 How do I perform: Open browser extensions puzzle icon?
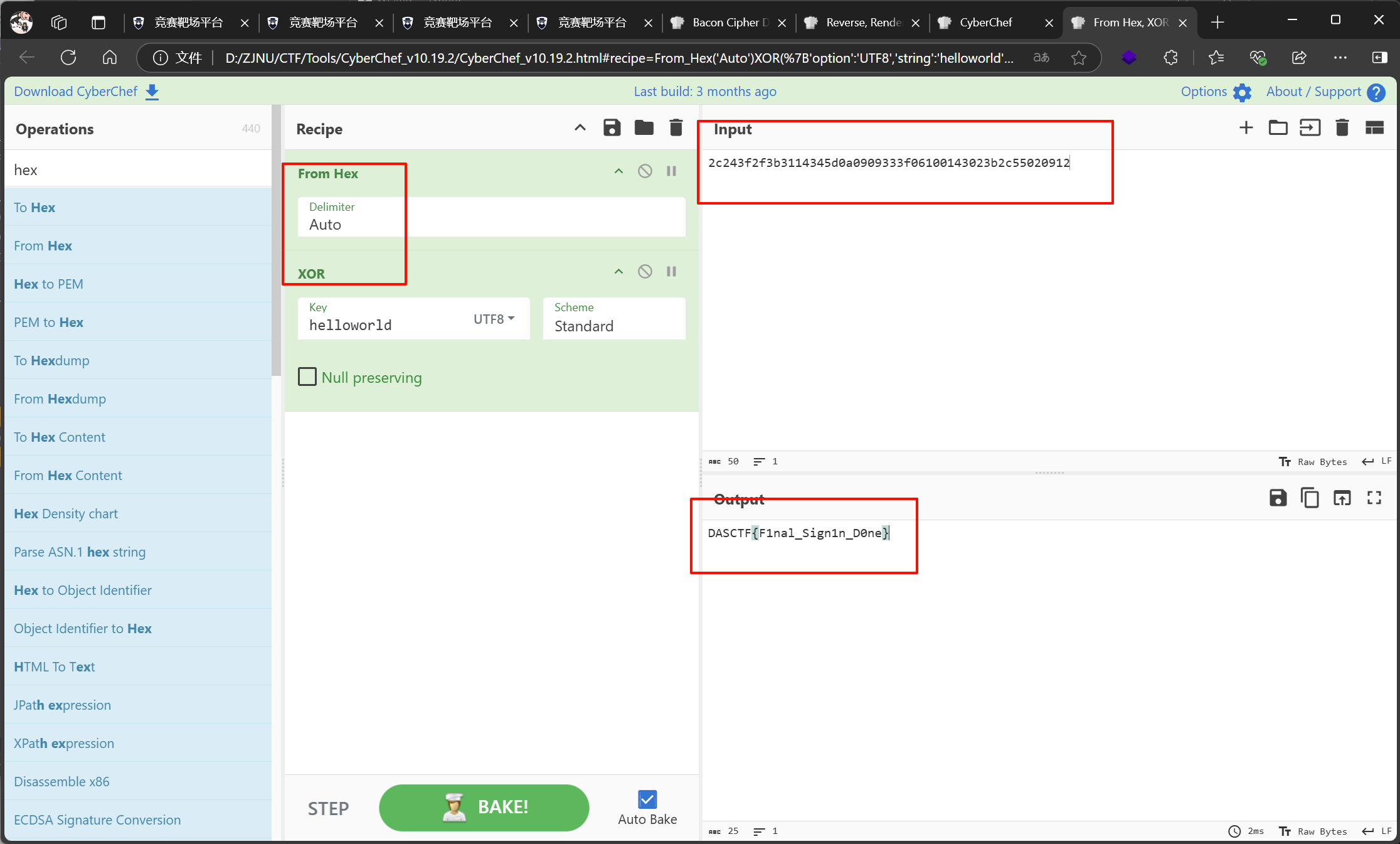[1170, 58]
